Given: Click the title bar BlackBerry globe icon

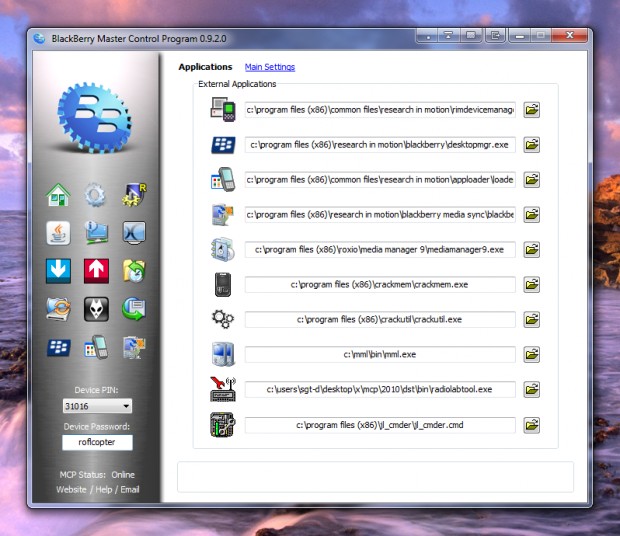Looking at the screenshot, I should point(39,38).
